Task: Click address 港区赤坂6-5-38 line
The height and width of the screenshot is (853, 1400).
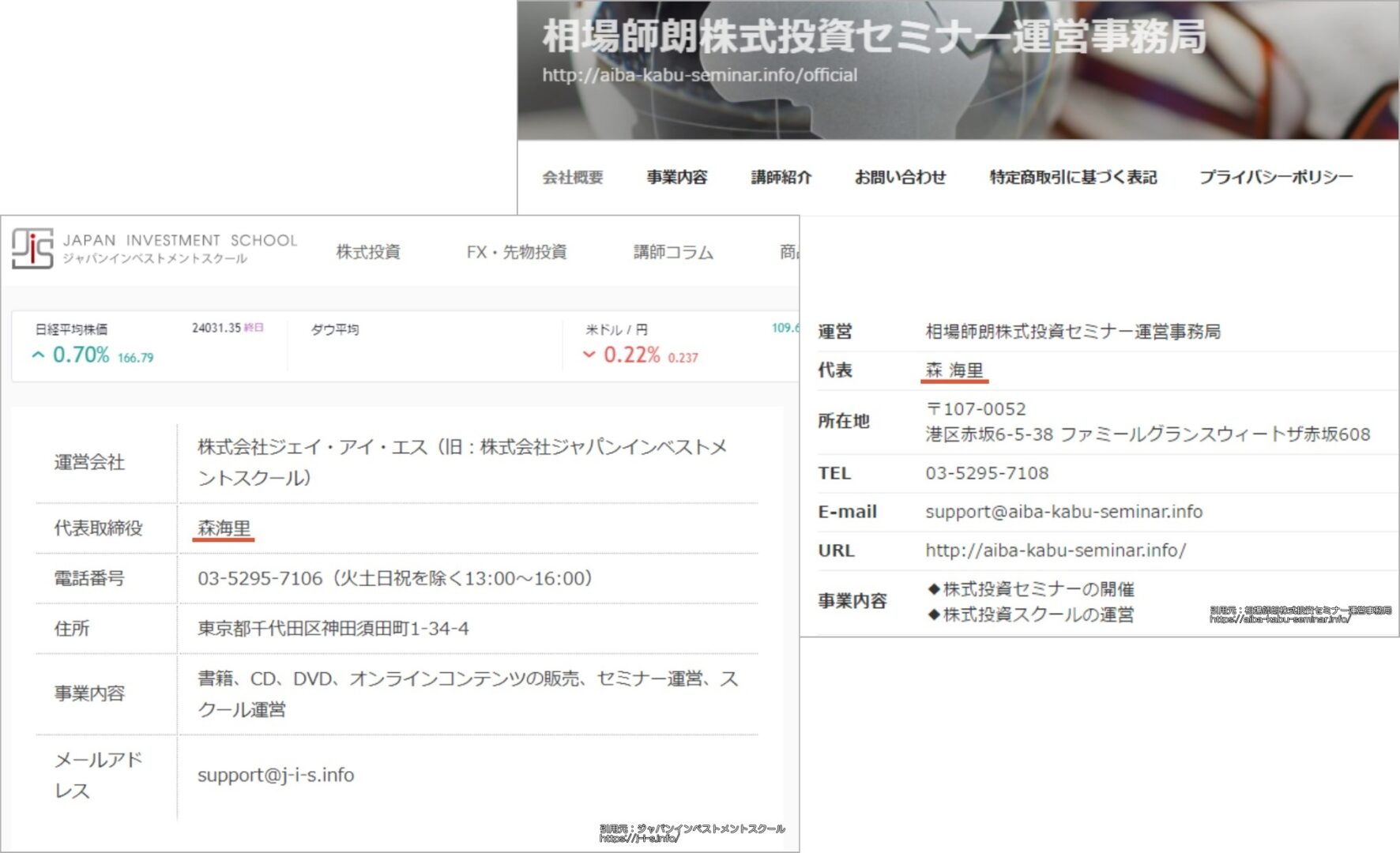Action: click(1148, 434)
